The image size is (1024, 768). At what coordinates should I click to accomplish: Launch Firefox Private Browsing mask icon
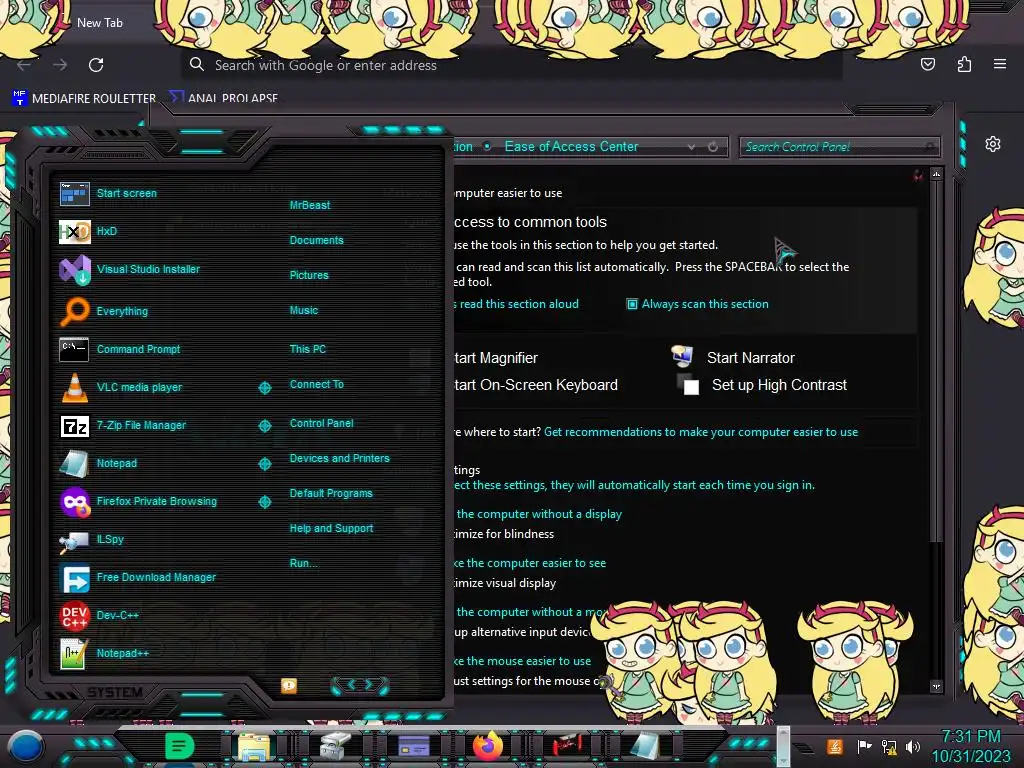(x=74, y=502)
